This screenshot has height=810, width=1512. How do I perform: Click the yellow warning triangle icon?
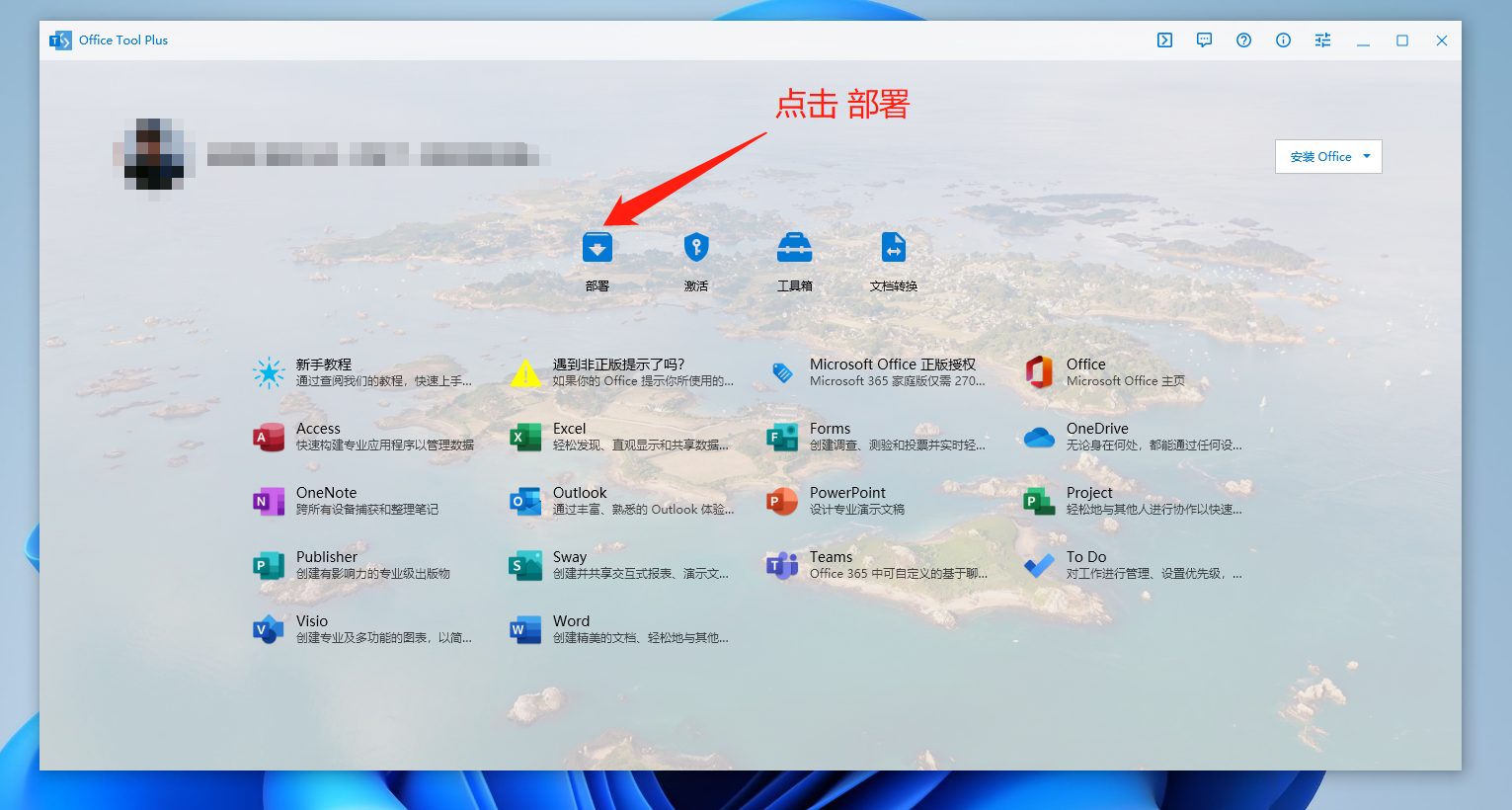[x=525, y=373]
